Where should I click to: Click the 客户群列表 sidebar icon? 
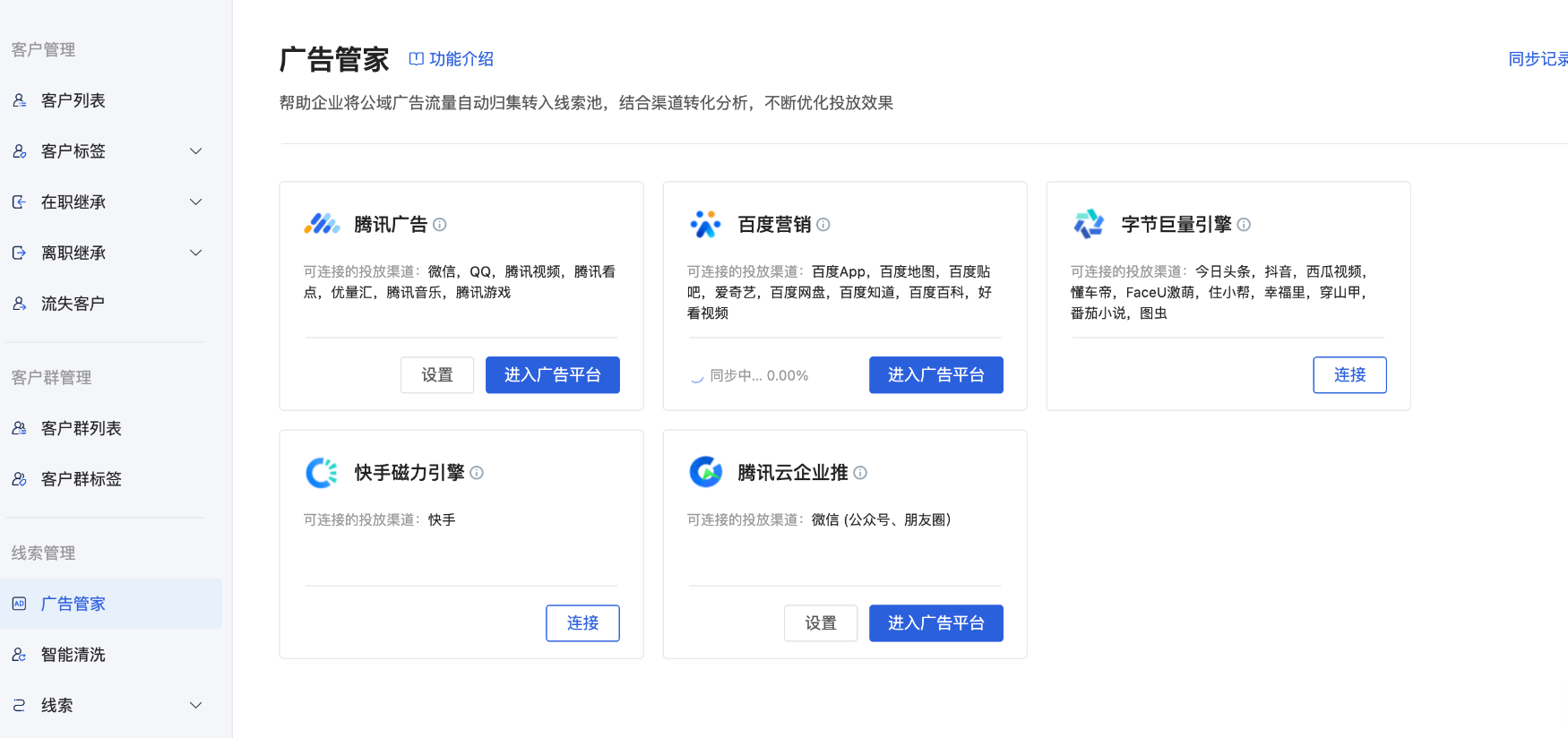pyautogui.click(x=19, y=428)
